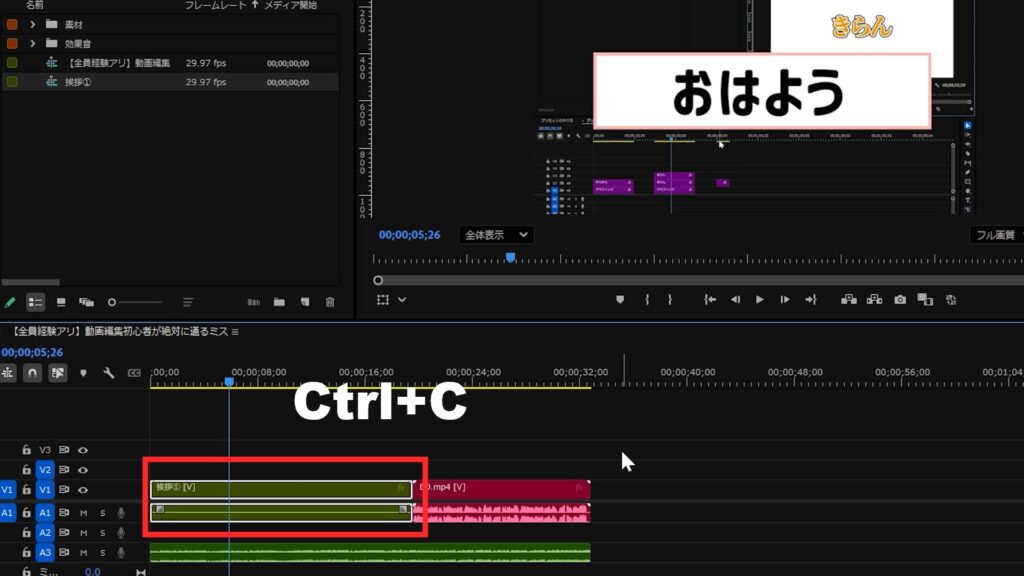The height and width of the screenshot is (576, 1024).
Task: Click the New Item icon
Action: pos(305,302)
